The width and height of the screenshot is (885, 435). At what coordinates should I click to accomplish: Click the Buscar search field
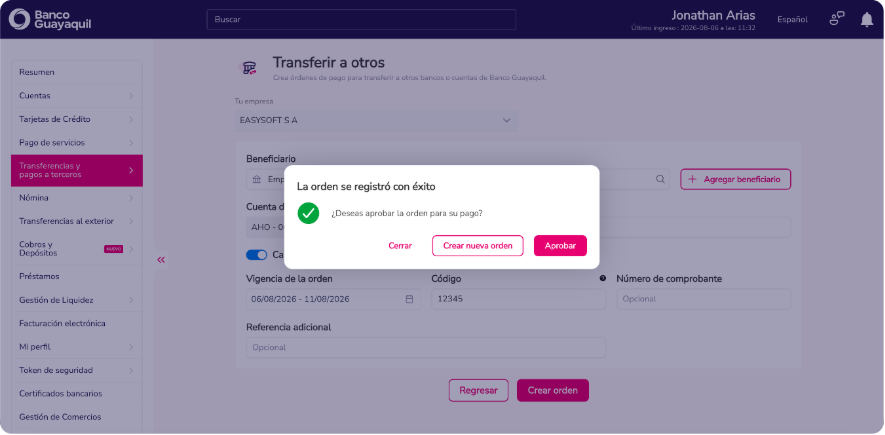(x=361, y=19)
